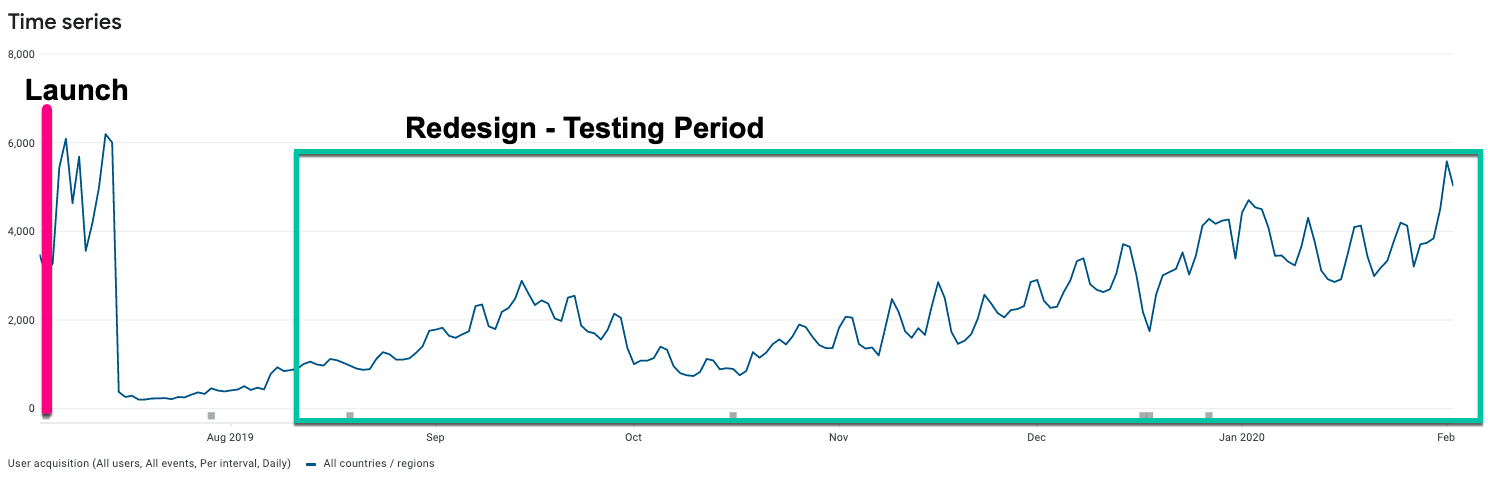
Task: Click the Redesign - Testing Period label
Action: pyautogui.click(x=584, y=128)
